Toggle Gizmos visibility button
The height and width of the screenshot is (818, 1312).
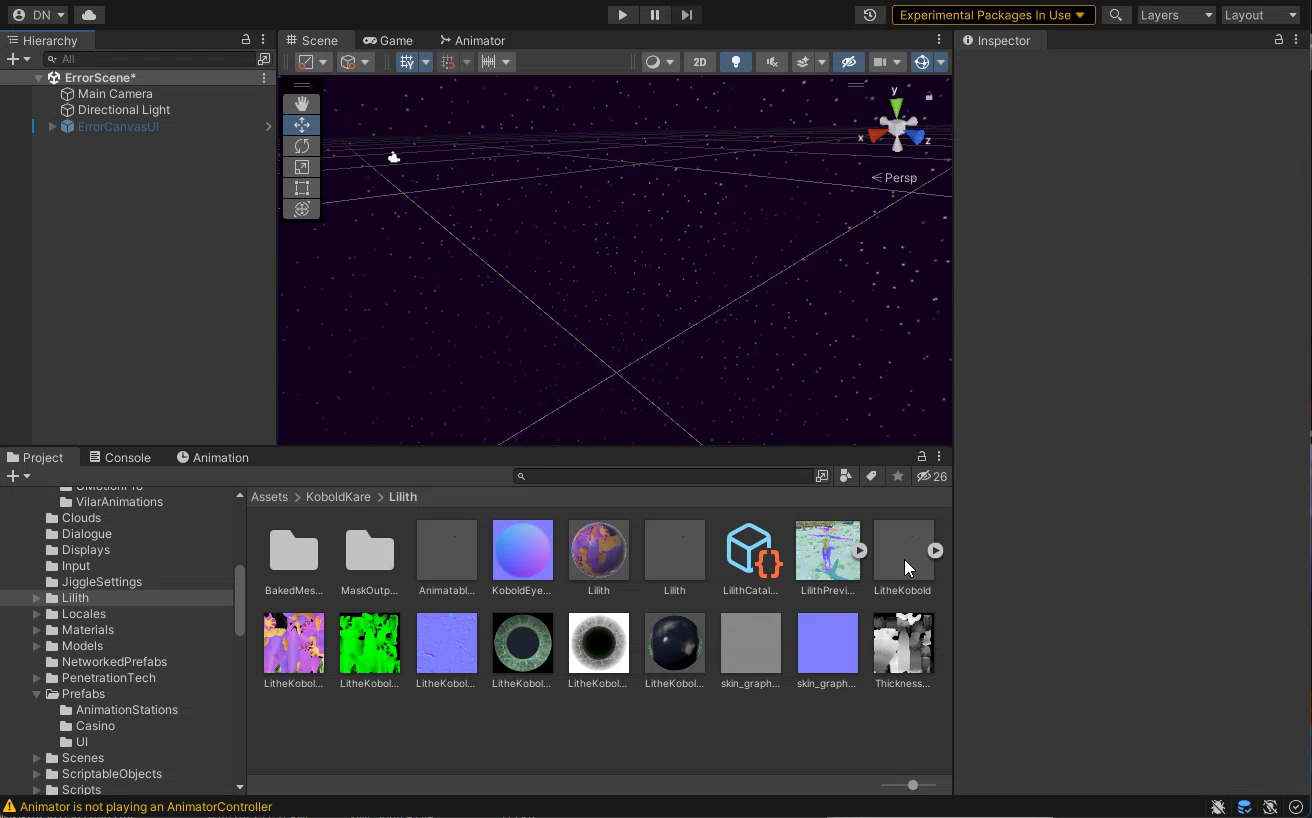(x=922, y=62)
